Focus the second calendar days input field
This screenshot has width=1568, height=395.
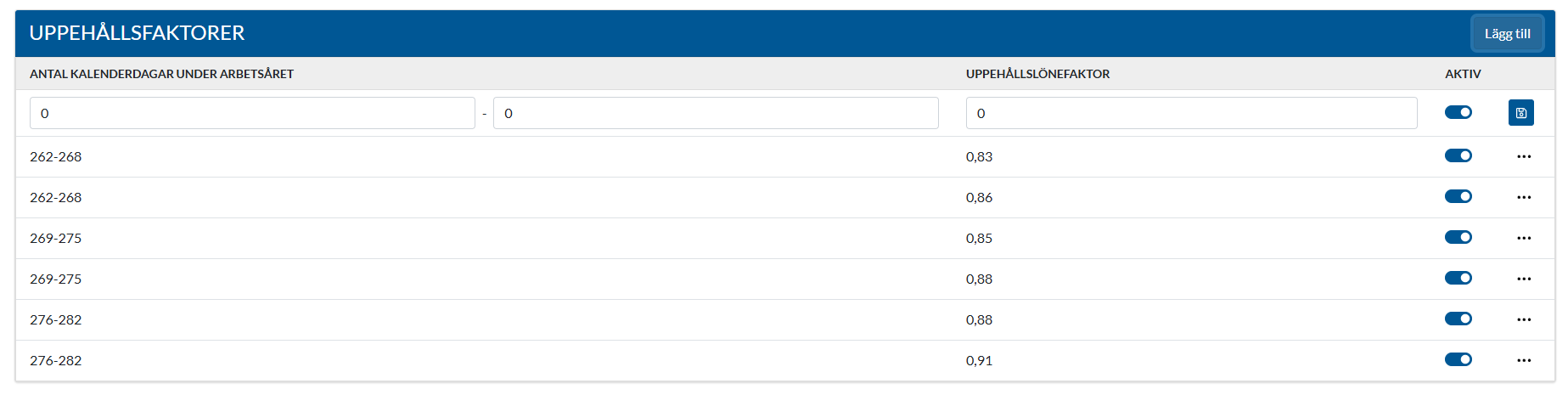(715, 113)
